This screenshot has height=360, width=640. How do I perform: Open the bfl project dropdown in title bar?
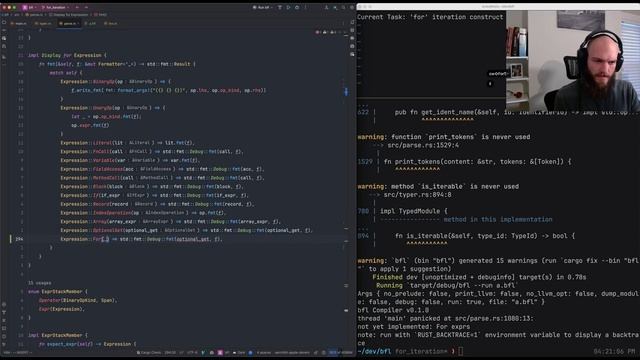(x=29, y=7)
